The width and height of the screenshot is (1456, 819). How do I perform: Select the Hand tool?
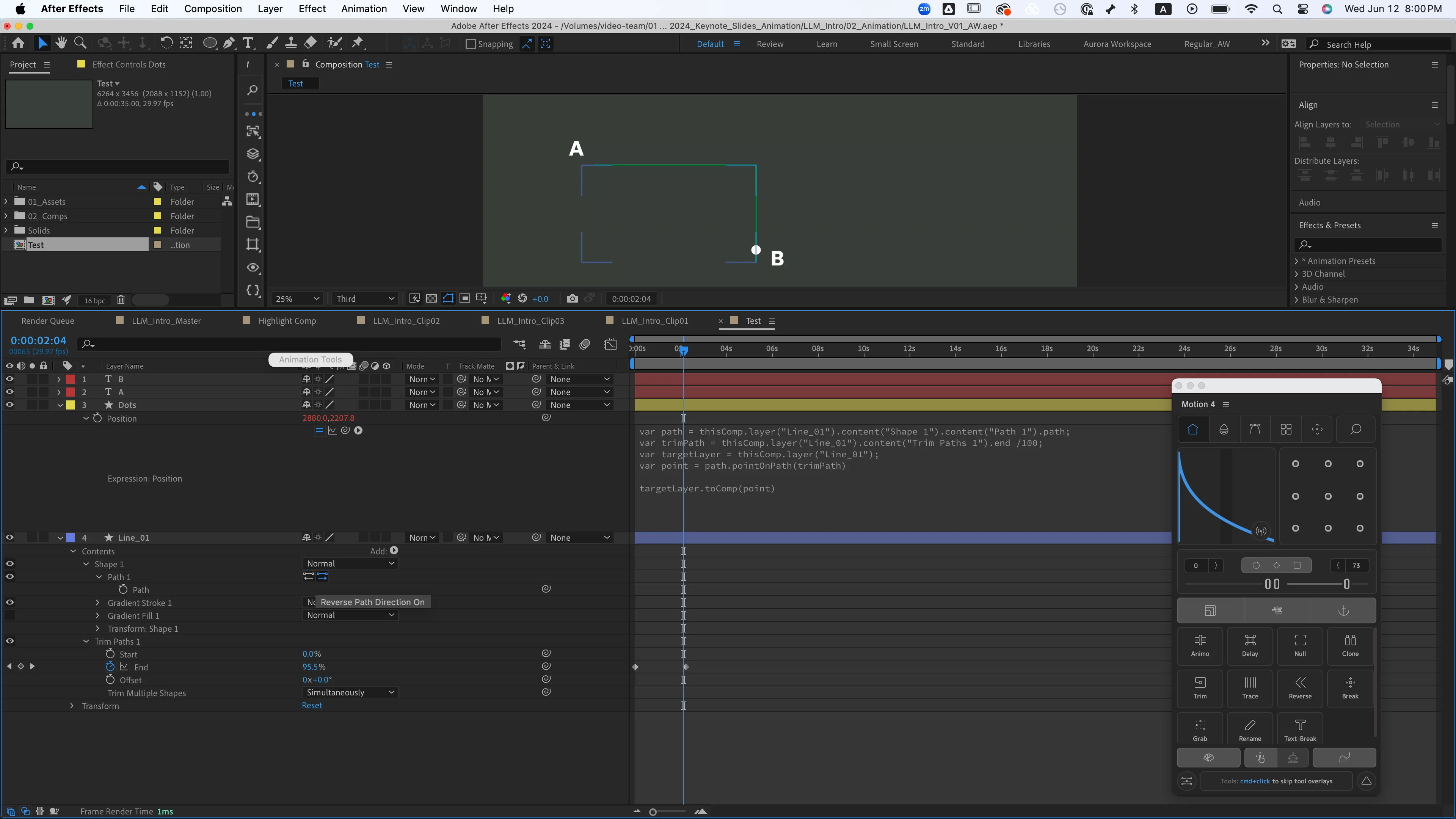point(61,43)
